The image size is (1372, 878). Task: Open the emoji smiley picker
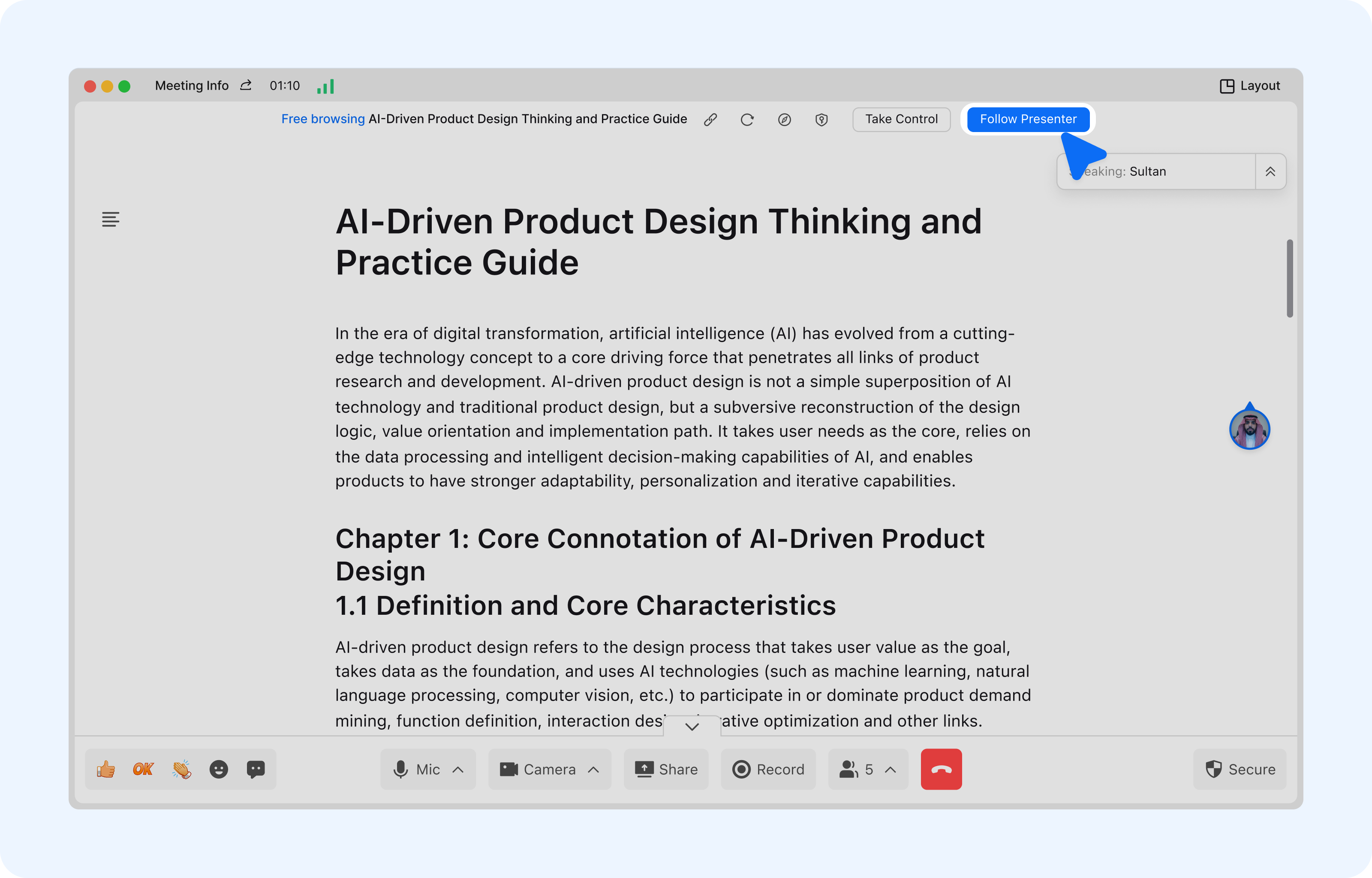[x=219, y=769]
